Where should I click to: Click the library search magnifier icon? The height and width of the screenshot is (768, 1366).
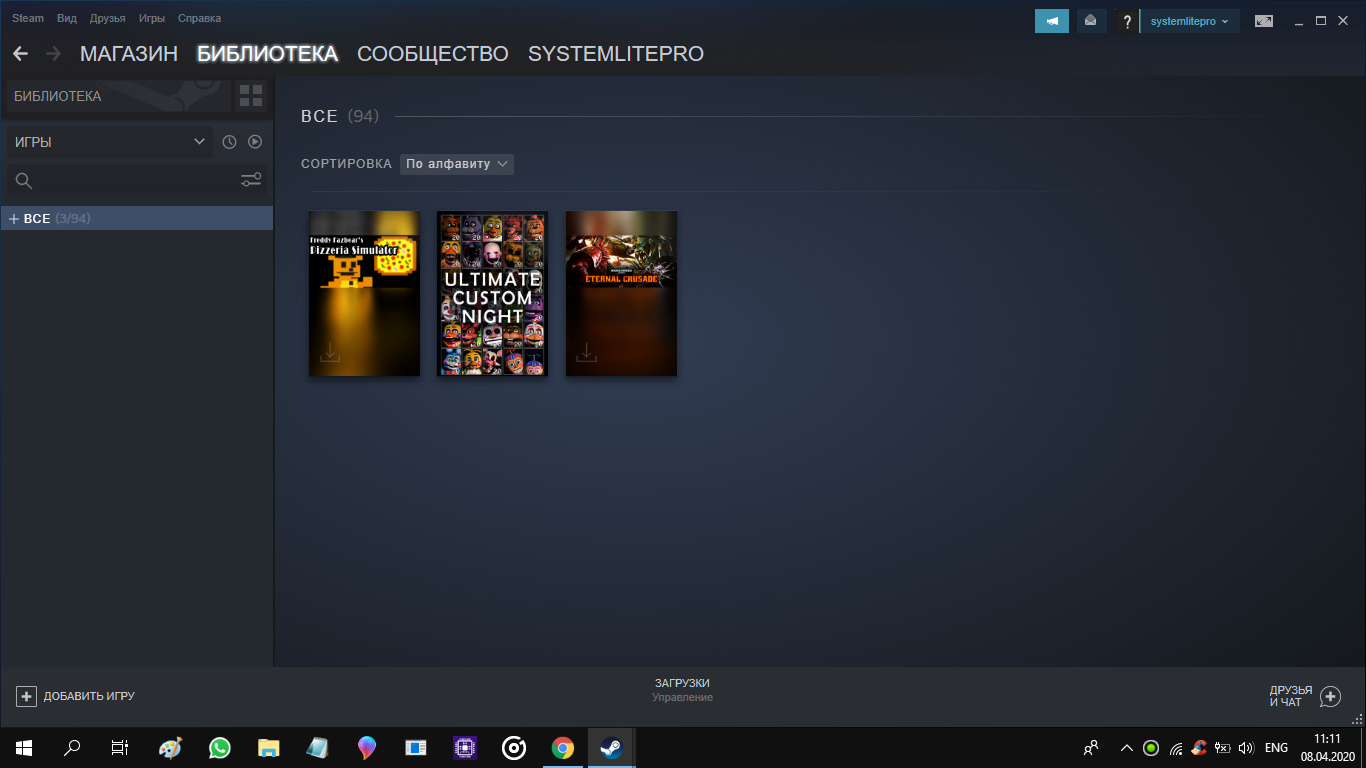(24, 181)
